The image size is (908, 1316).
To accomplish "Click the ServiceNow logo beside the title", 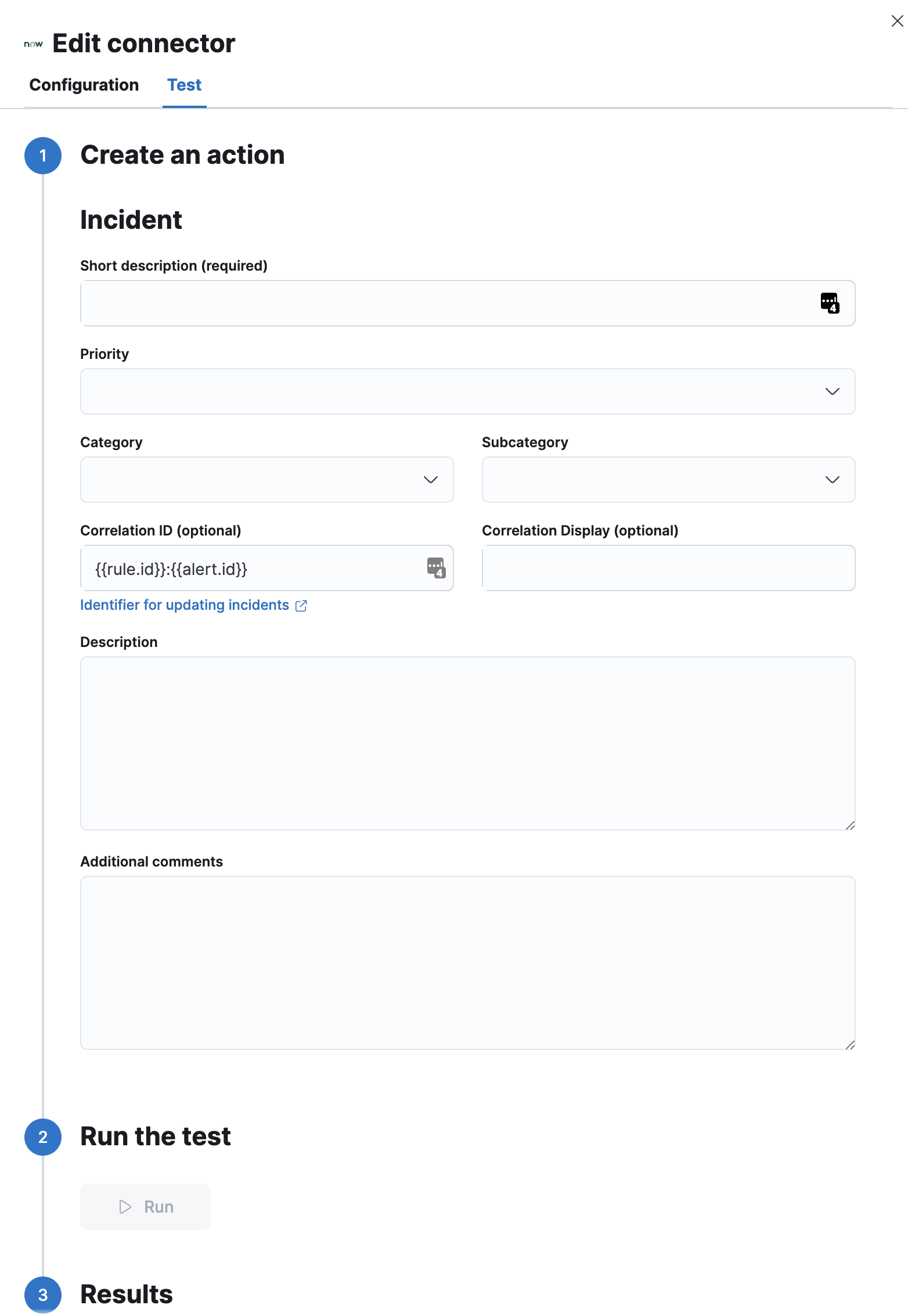I will (33, 44).
